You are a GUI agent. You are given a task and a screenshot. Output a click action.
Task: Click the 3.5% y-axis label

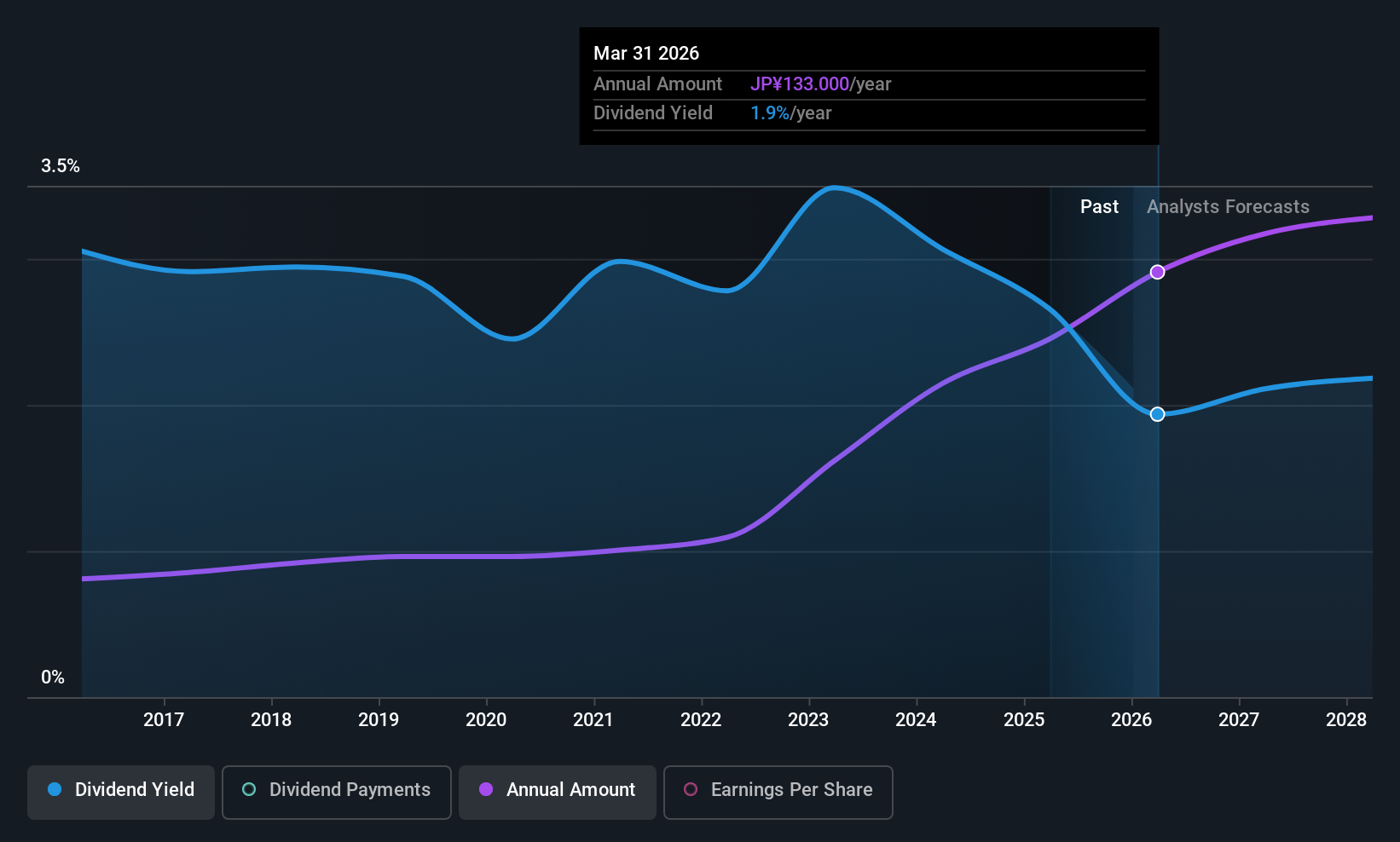tap(61, 166)
